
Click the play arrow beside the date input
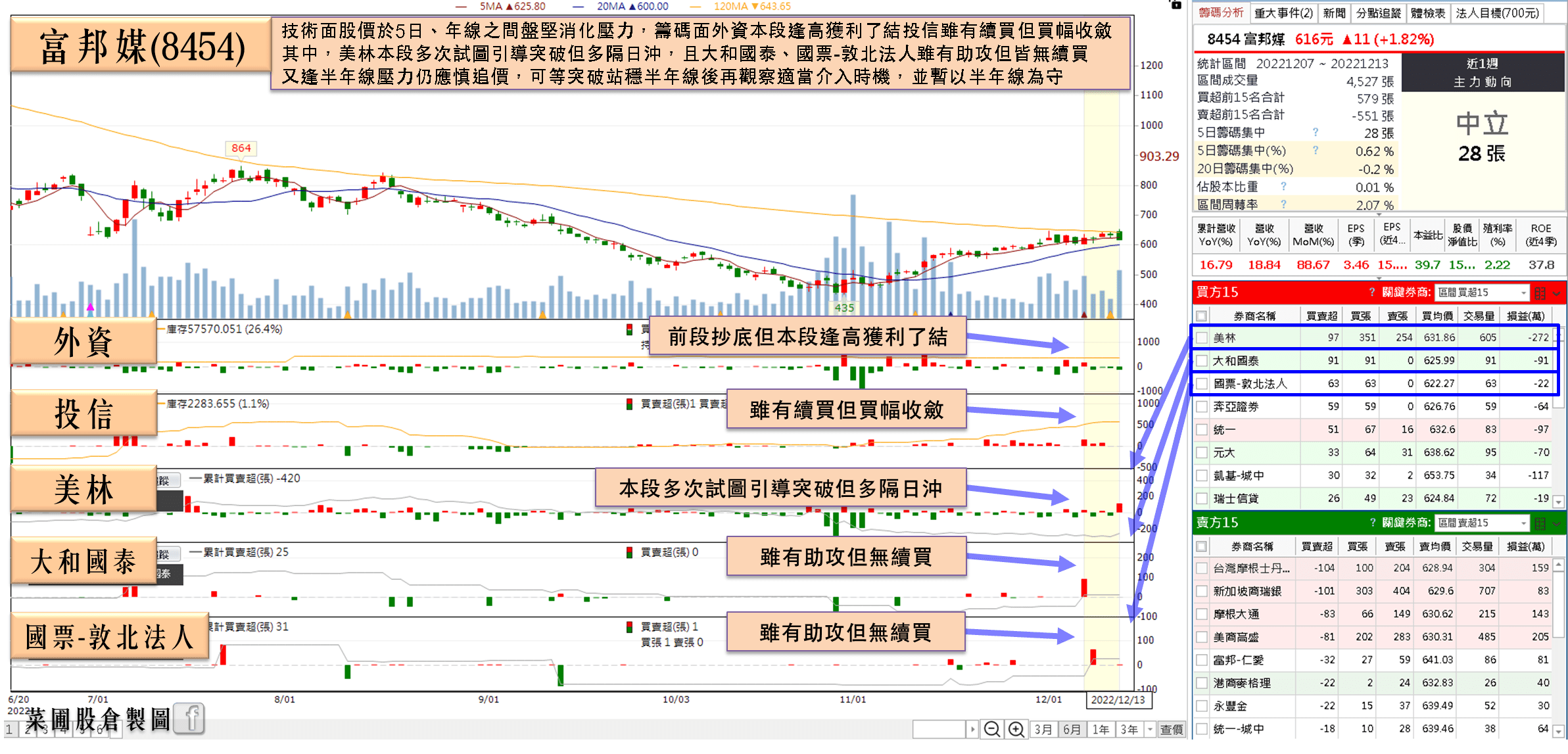click(972, 729)
